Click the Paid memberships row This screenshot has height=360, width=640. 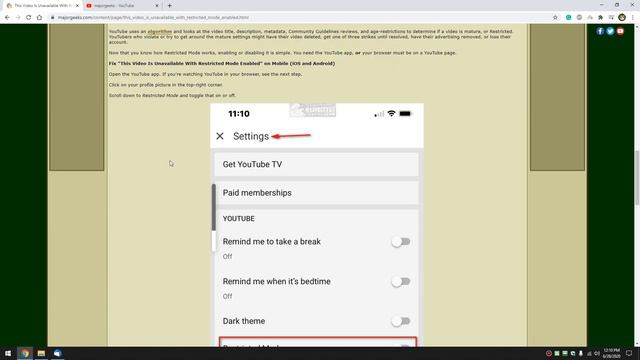(x=316, y=193)
